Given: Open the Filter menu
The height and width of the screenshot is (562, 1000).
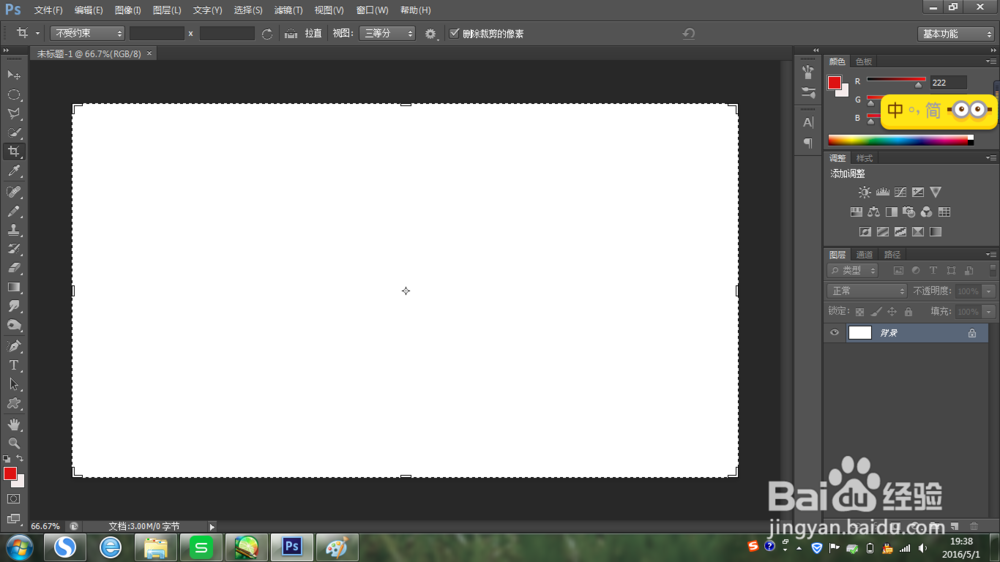Looking at the screenshot, I should [288, 10].
